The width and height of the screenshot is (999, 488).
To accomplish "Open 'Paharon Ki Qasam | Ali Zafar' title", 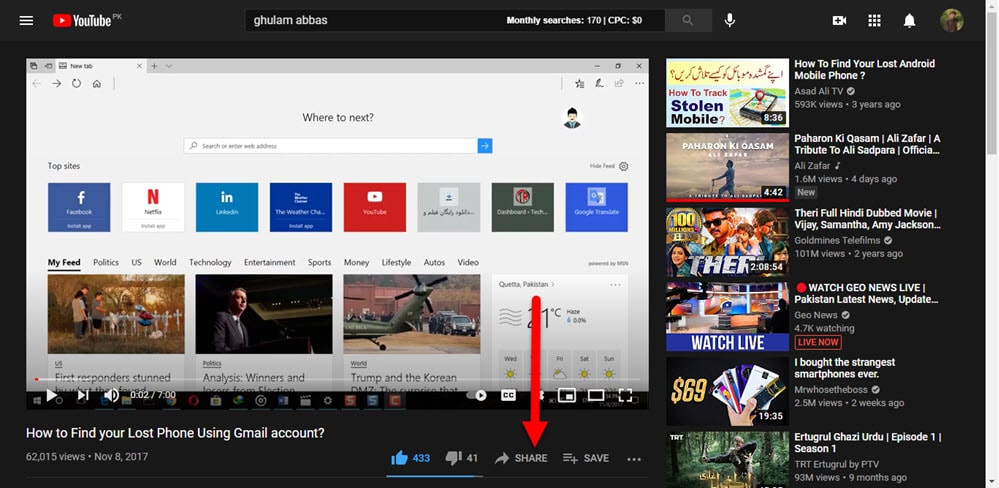I will 867,144.
